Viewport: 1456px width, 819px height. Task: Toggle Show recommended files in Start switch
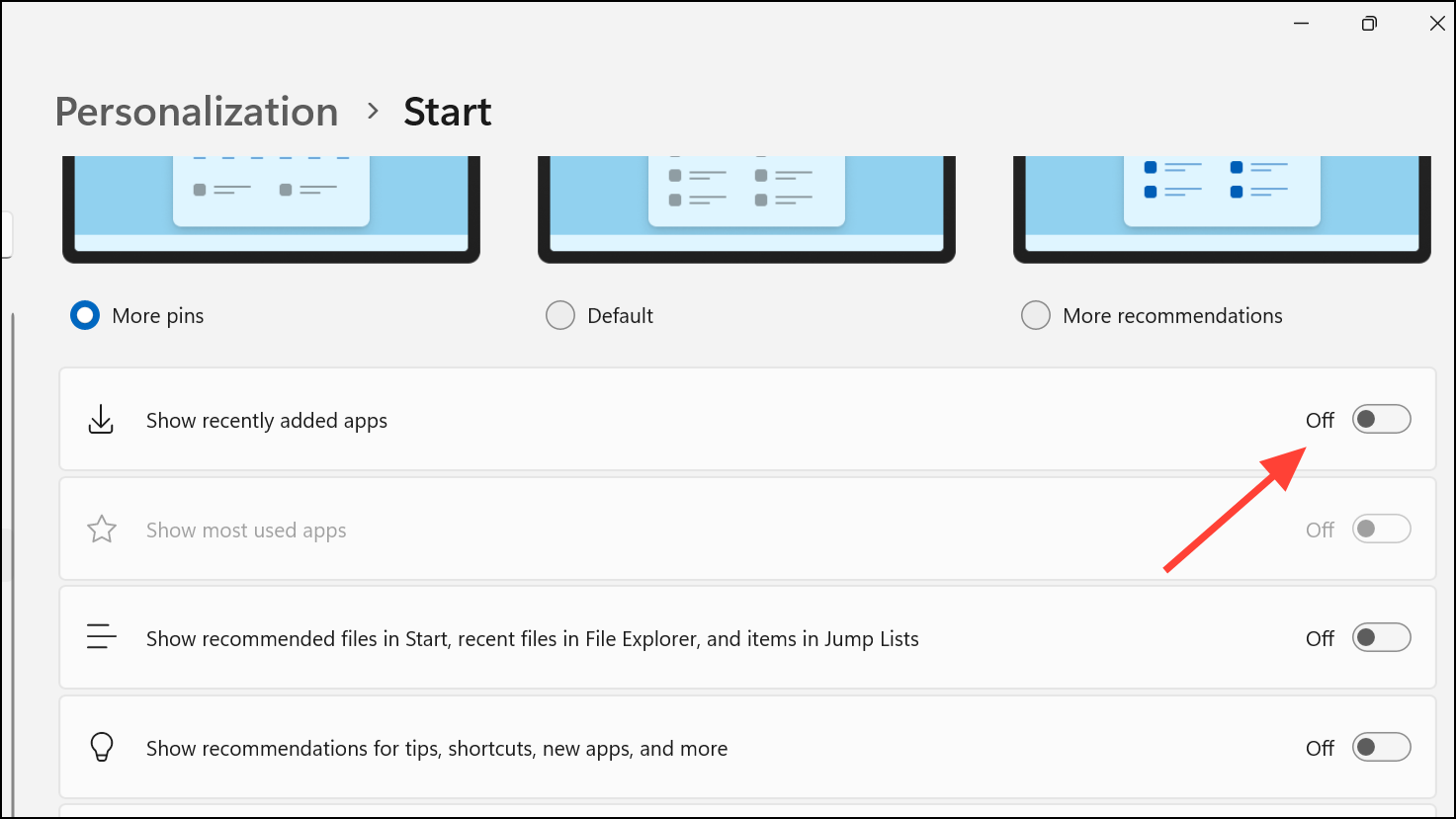1381,638
